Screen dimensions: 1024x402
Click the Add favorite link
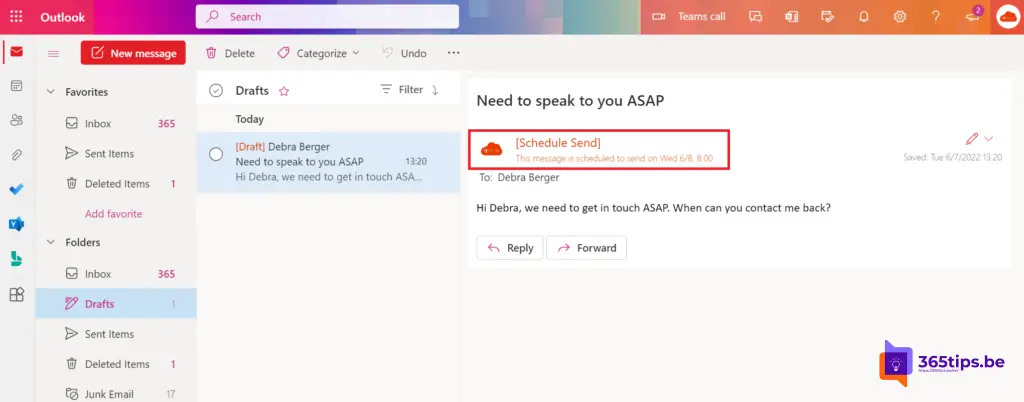click(x=113, y=213)
